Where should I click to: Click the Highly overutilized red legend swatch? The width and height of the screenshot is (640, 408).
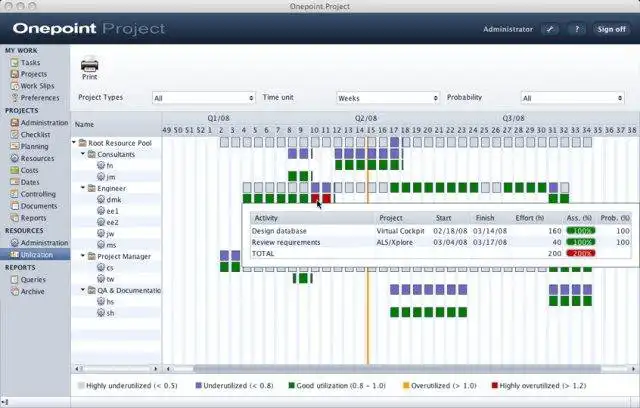(x=495, y=385)
